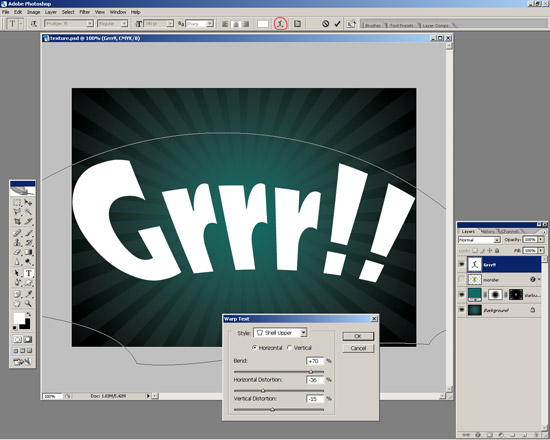Select the Notes tool
The image size is (550, 440).
17,294
